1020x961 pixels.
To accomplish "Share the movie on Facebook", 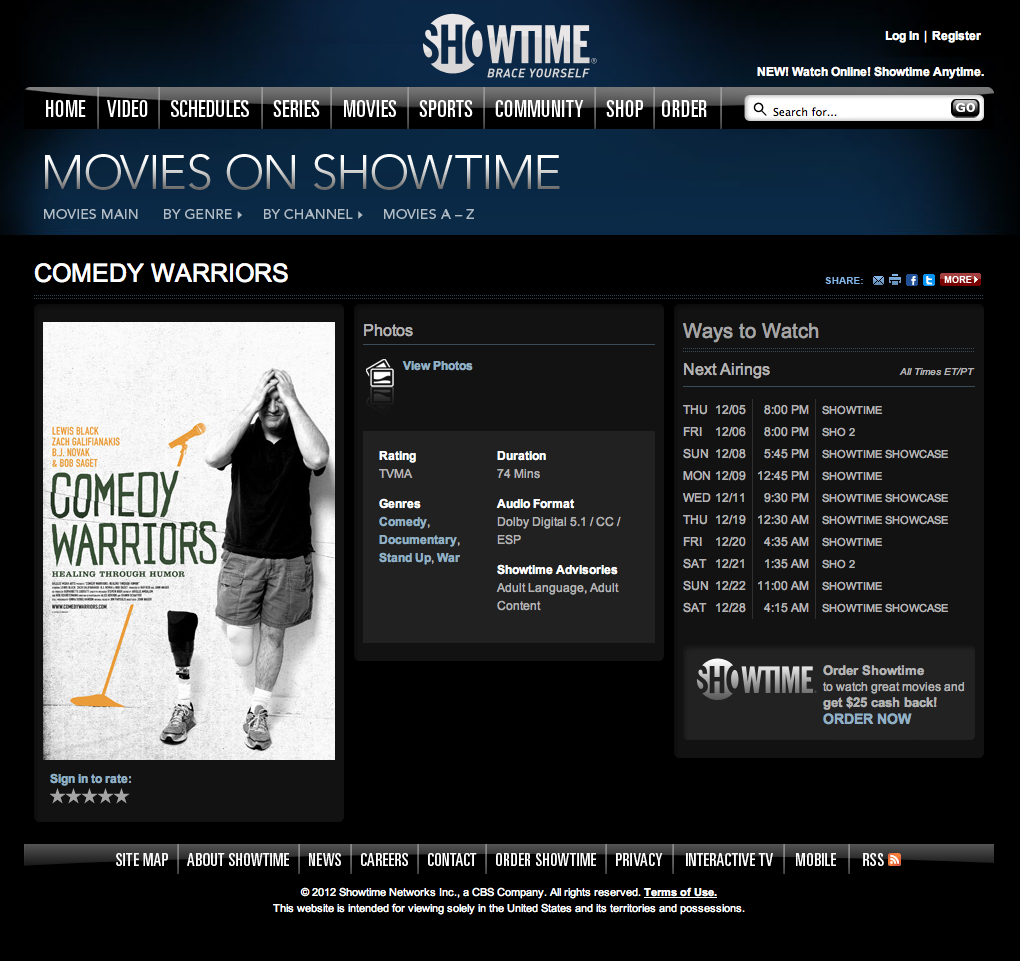I will pyautogui.click(x=912, y=280).
